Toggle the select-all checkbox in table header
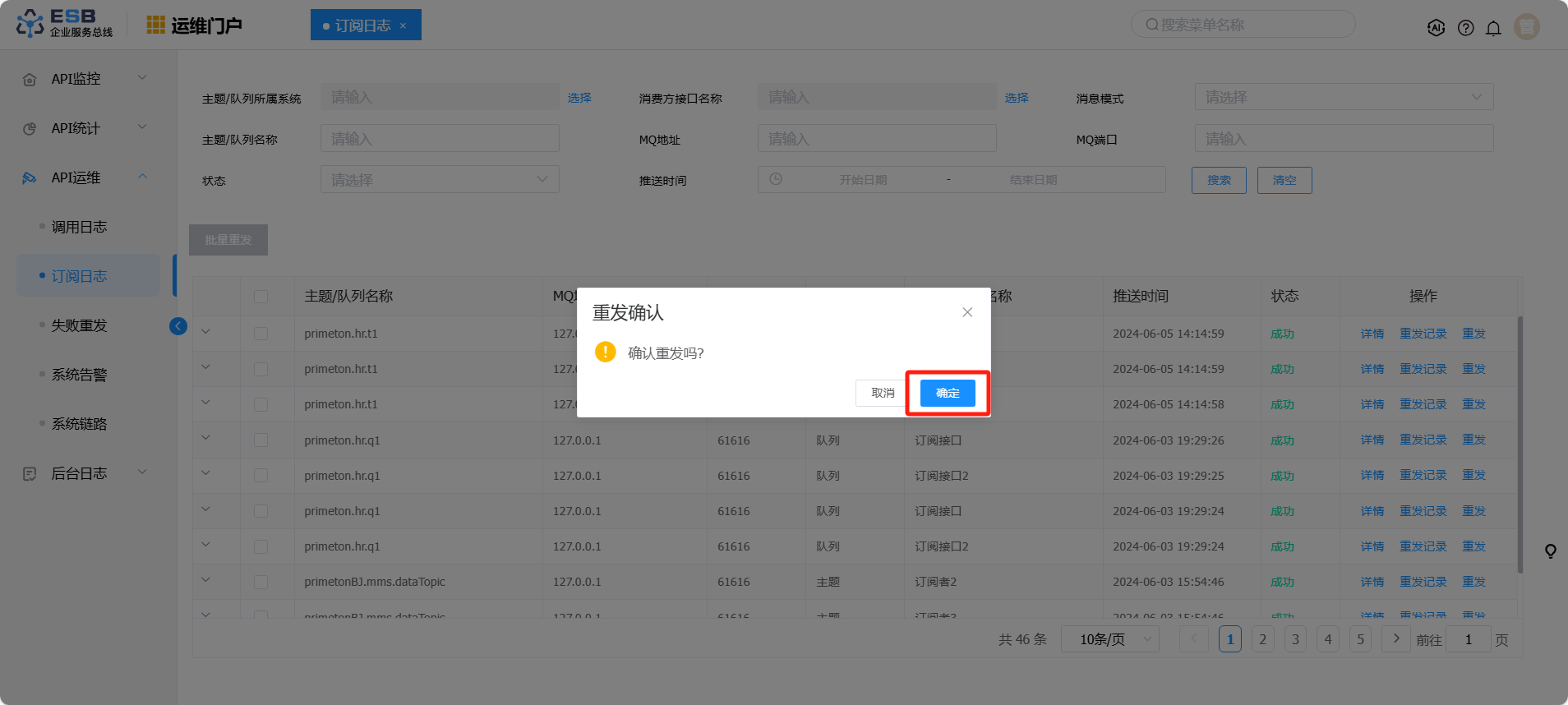Viewport: 1568px width, 705px height. click(x=261, y=297)
